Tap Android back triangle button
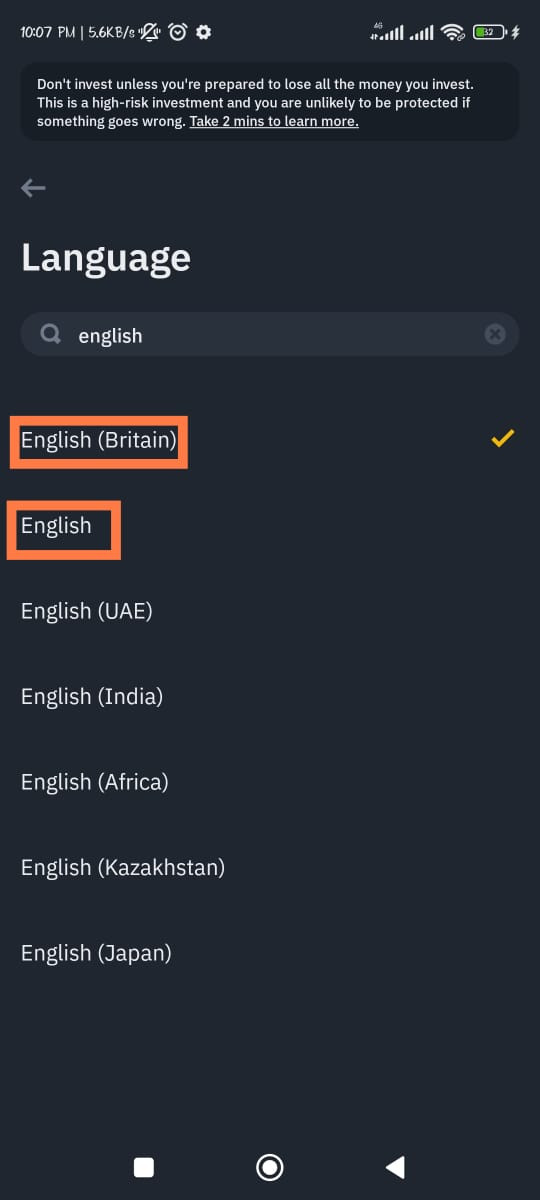 pyautogui.click(x=395, y=1166)
